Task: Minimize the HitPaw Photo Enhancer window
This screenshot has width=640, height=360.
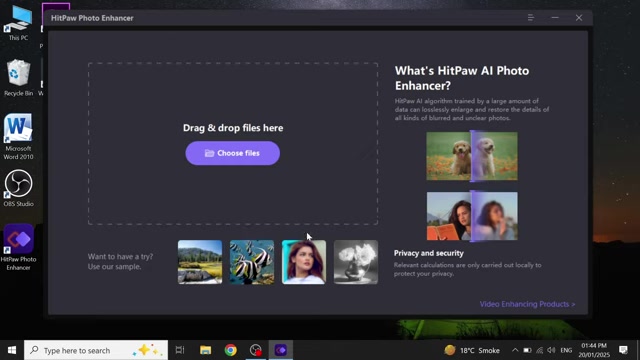Action: 555,18
